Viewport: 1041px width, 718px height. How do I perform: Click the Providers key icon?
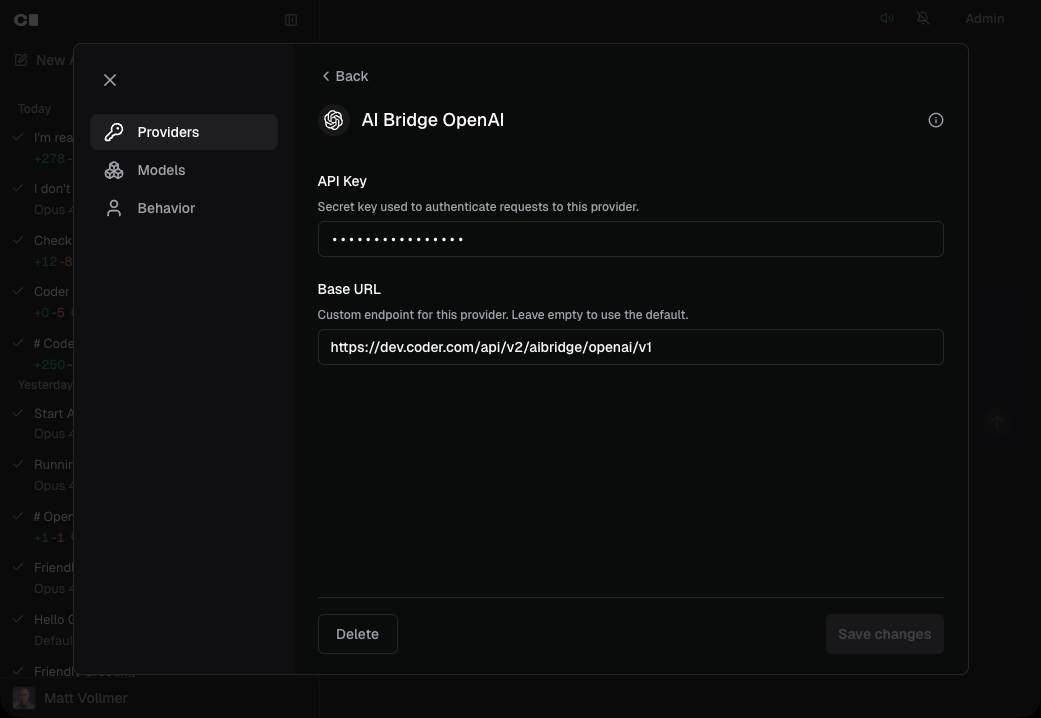(114, 132)
